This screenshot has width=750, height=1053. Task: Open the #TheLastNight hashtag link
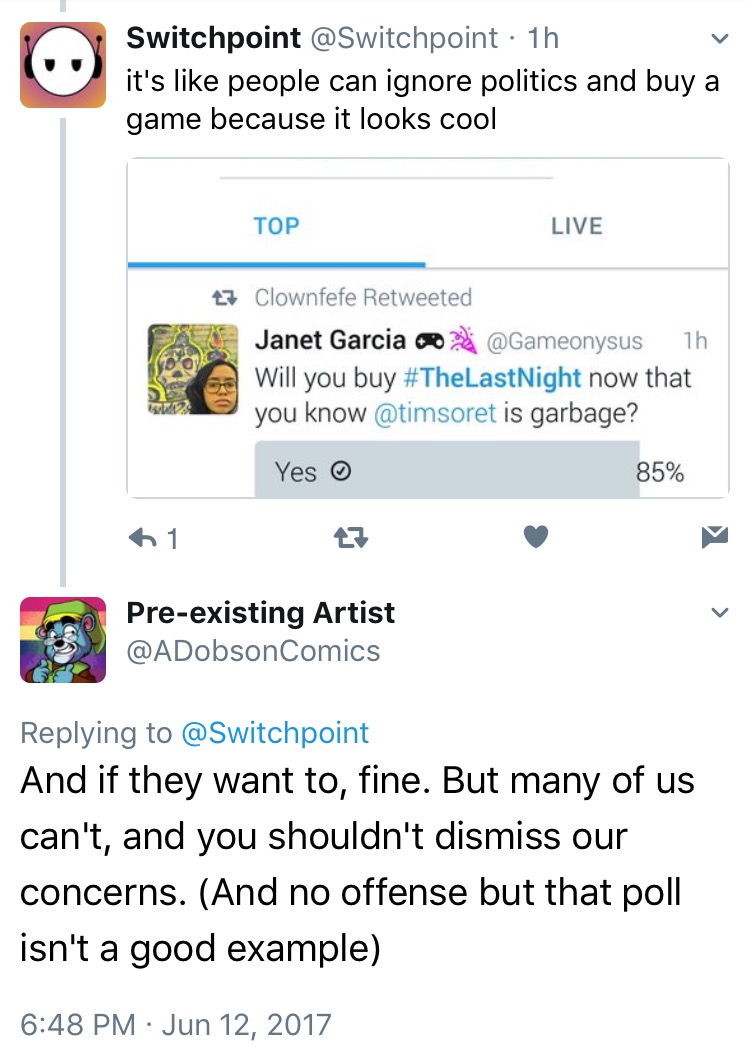492,377
